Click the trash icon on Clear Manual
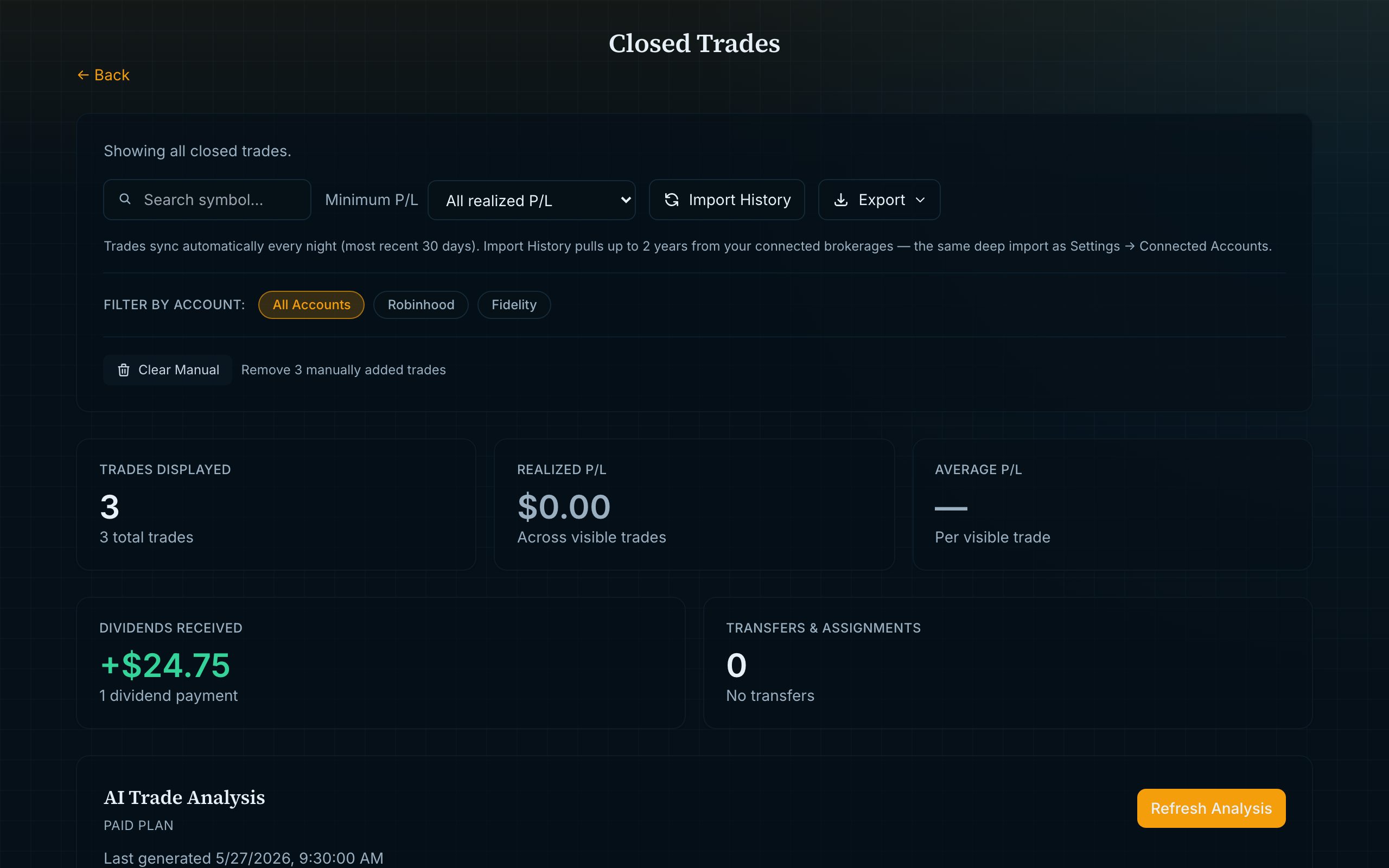Image resolution: width=1389 pixels, height=868 pixels. (x=123, y=369)
